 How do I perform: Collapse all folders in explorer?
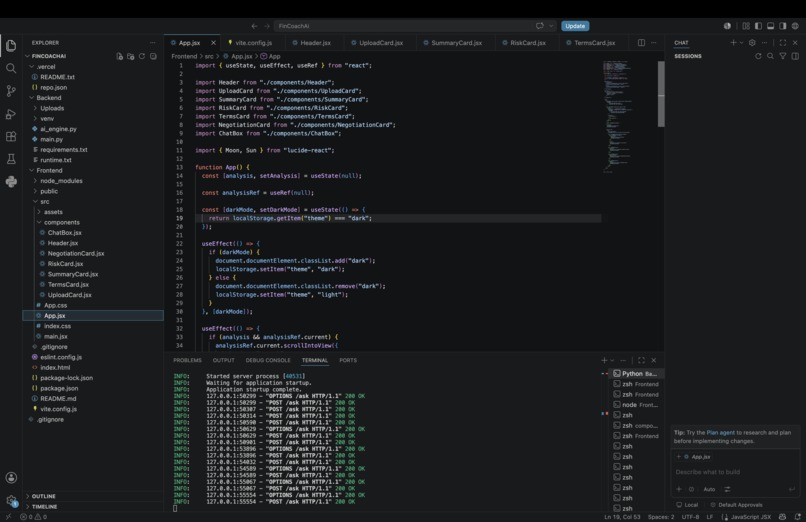coord(153,57)
